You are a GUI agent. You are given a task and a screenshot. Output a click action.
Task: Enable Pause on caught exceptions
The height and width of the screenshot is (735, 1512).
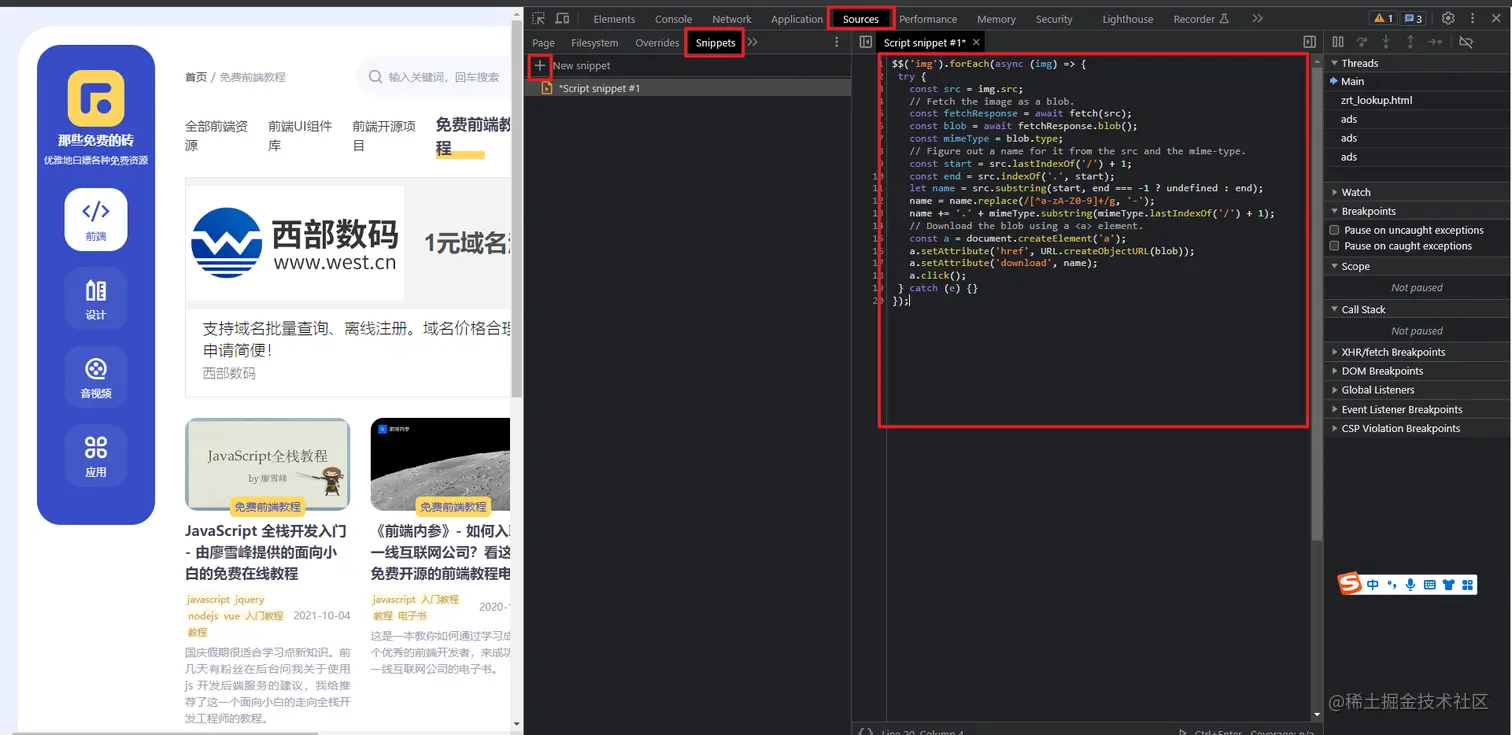click(1334, 246)
